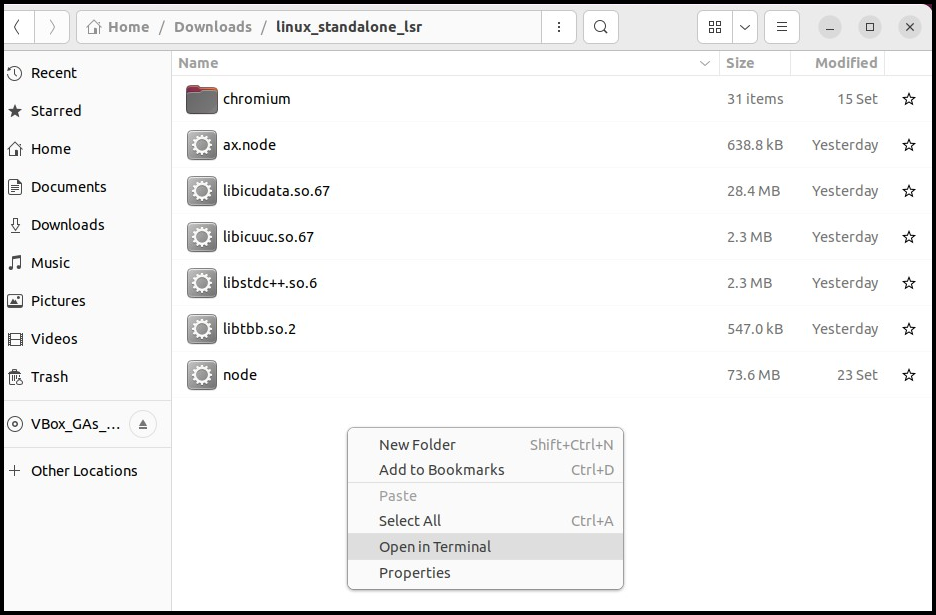Toggle star on ax.node
This screenshot has height=615, width=936.
click(x=908, y=145)
